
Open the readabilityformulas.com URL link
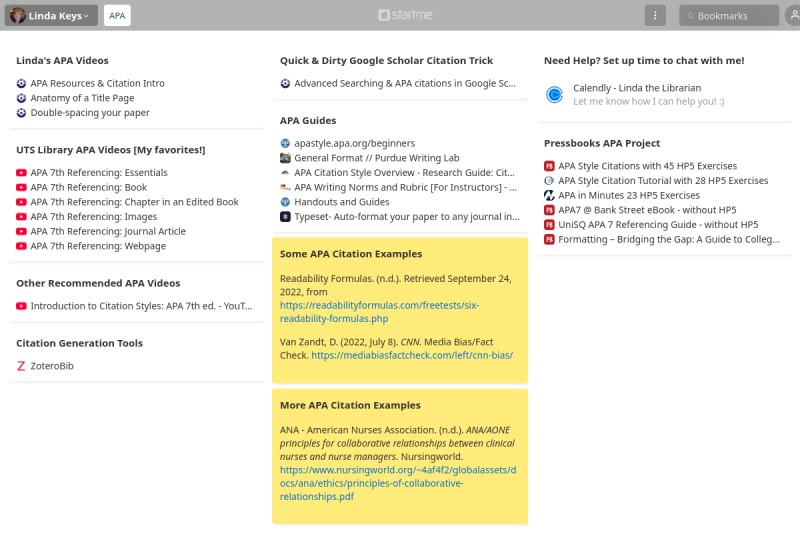point(379,312)
